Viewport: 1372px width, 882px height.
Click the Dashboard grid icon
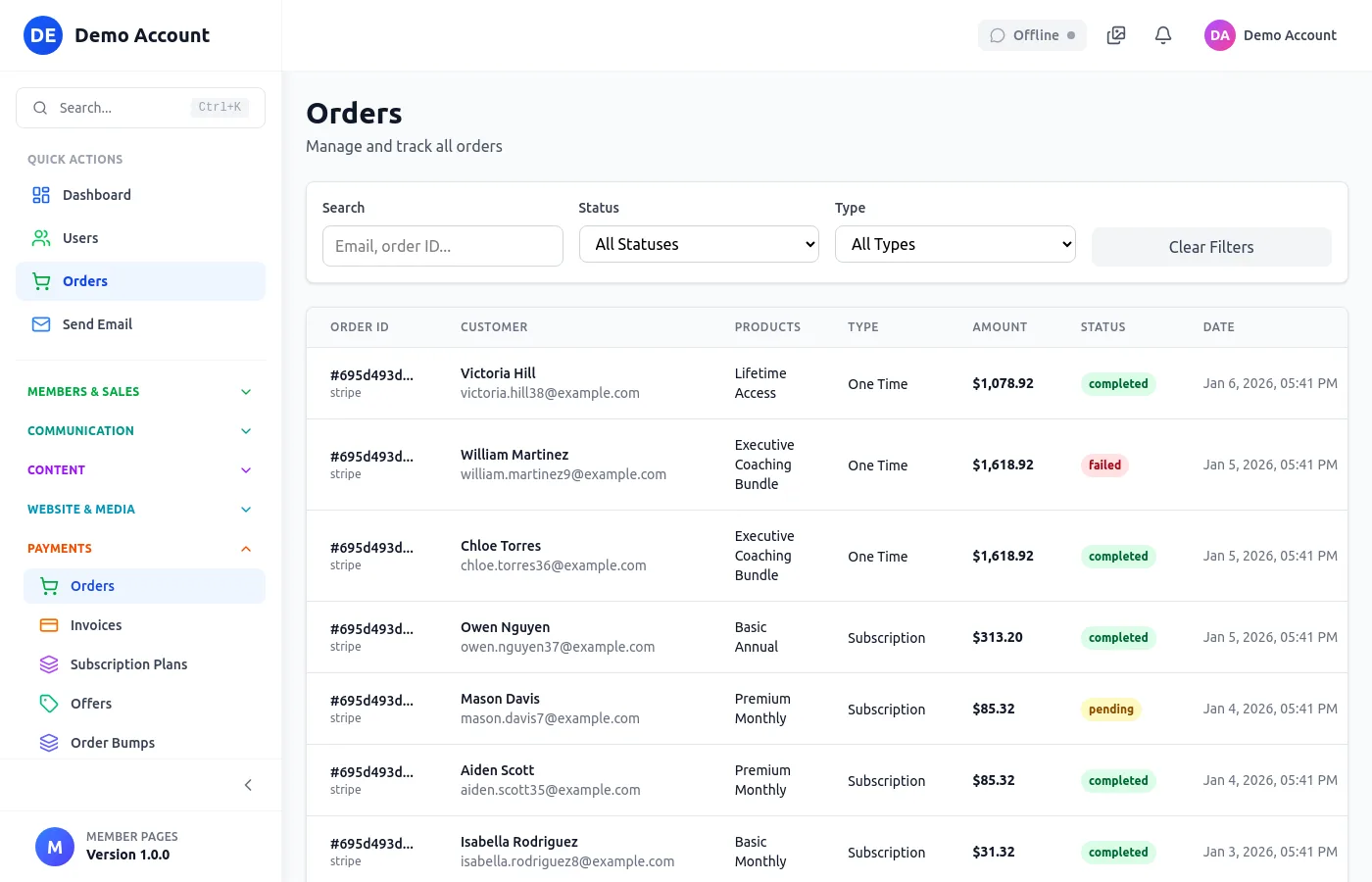41,195
